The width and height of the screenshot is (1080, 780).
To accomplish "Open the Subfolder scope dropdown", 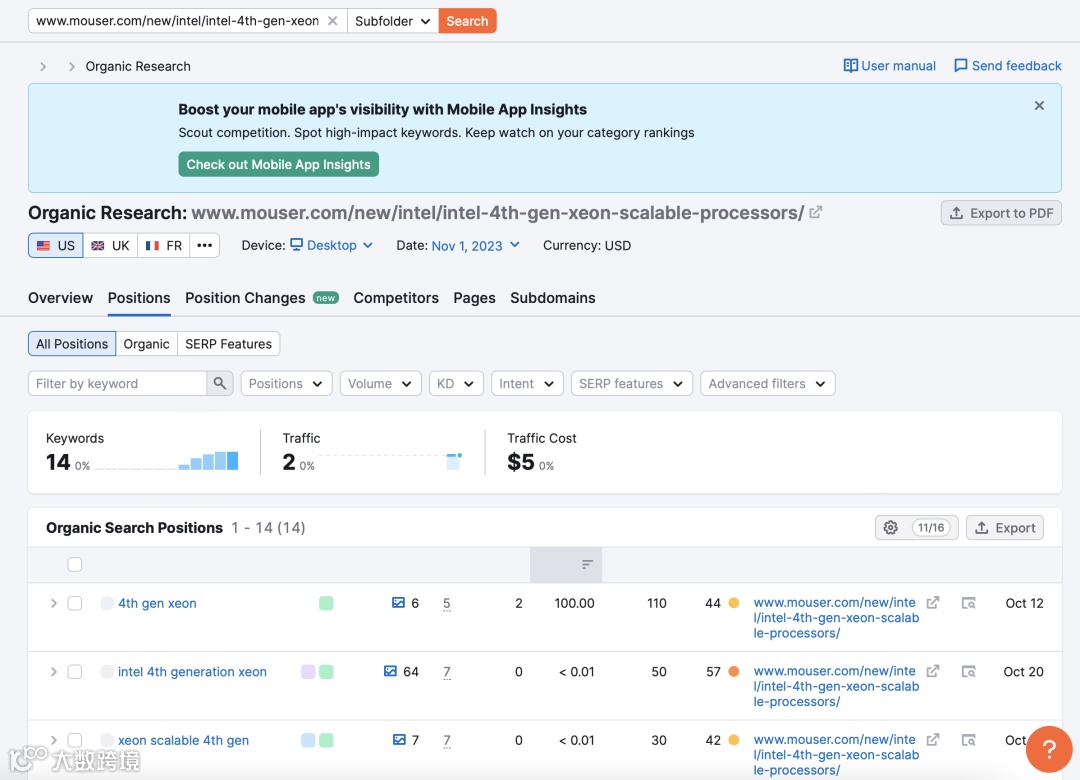I will coord(393,21).
